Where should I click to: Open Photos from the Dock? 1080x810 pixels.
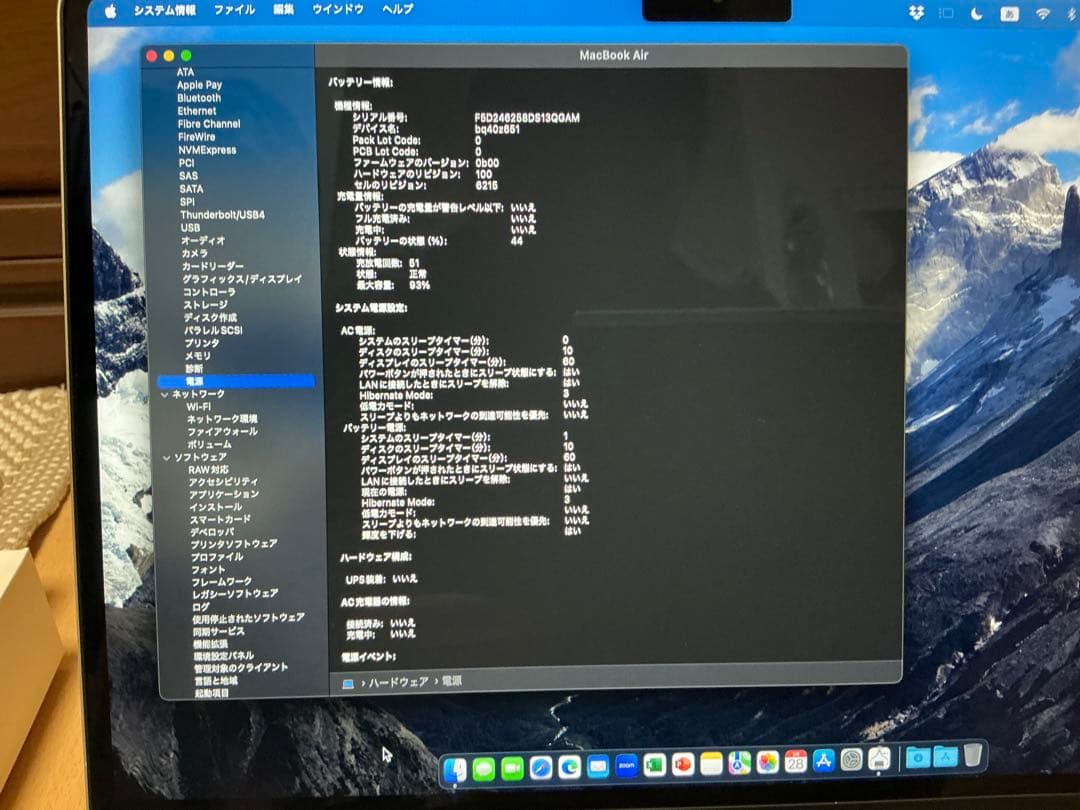767,762
